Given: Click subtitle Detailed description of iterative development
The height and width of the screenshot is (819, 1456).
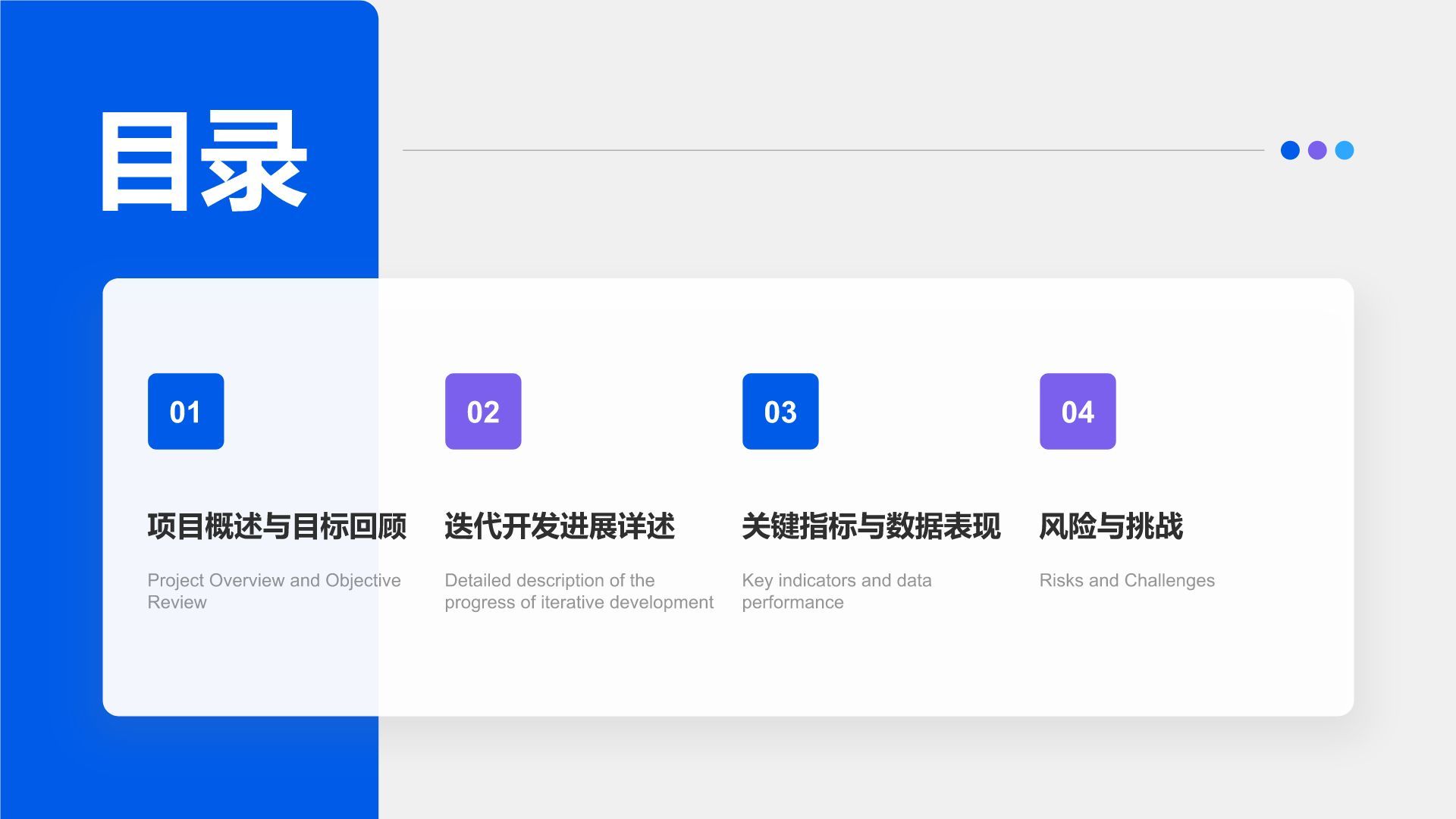Looking at the screenshot, I should click(579, 591).
